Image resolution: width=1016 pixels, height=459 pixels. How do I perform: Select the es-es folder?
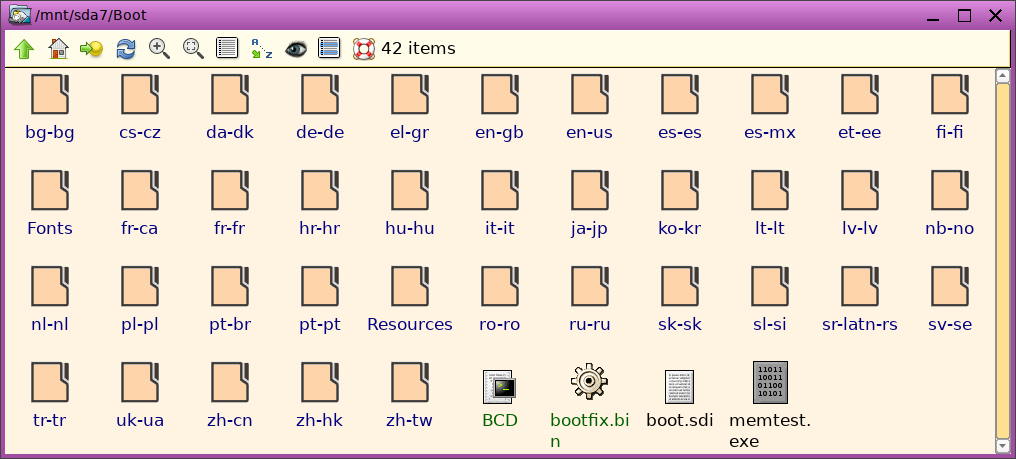click(680, 108)
